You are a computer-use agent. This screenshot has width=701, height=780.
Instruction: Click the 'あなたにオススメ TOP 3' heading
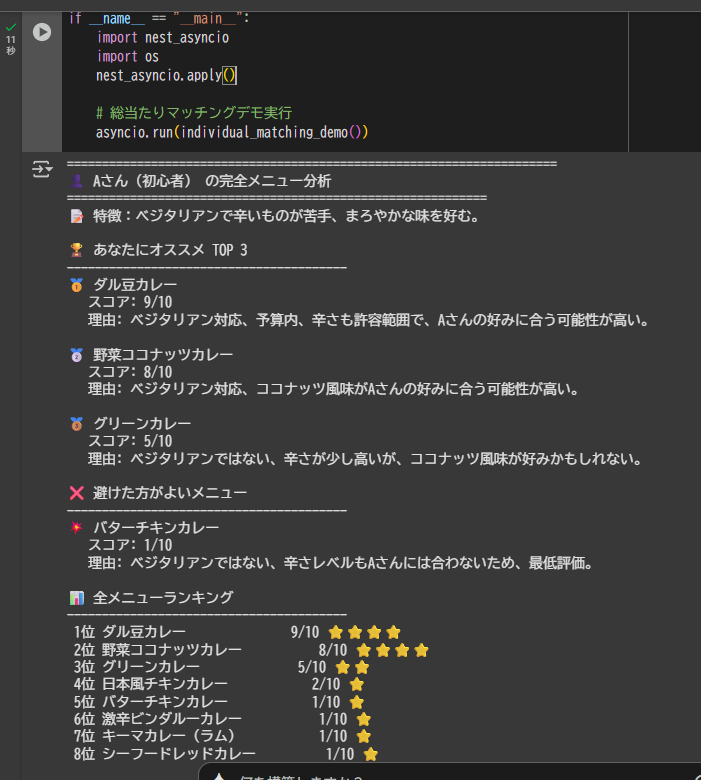point(170,250)
